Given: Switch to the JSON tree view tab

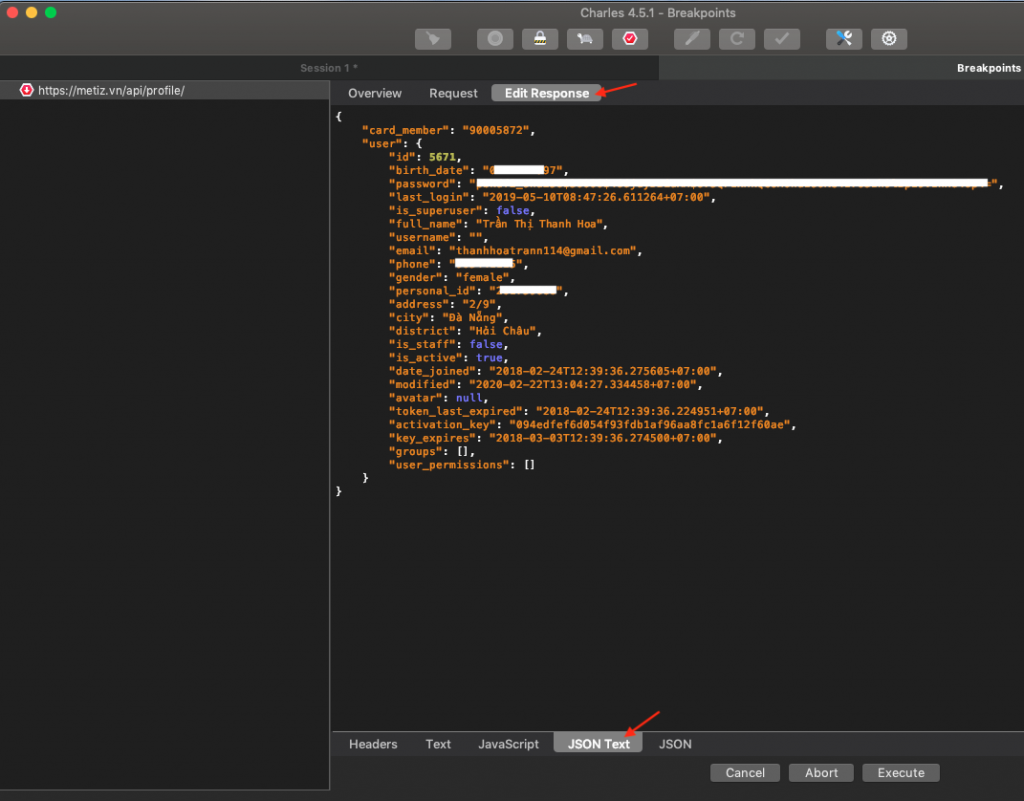Looking at the screenshot, I should tap(675, 744).
